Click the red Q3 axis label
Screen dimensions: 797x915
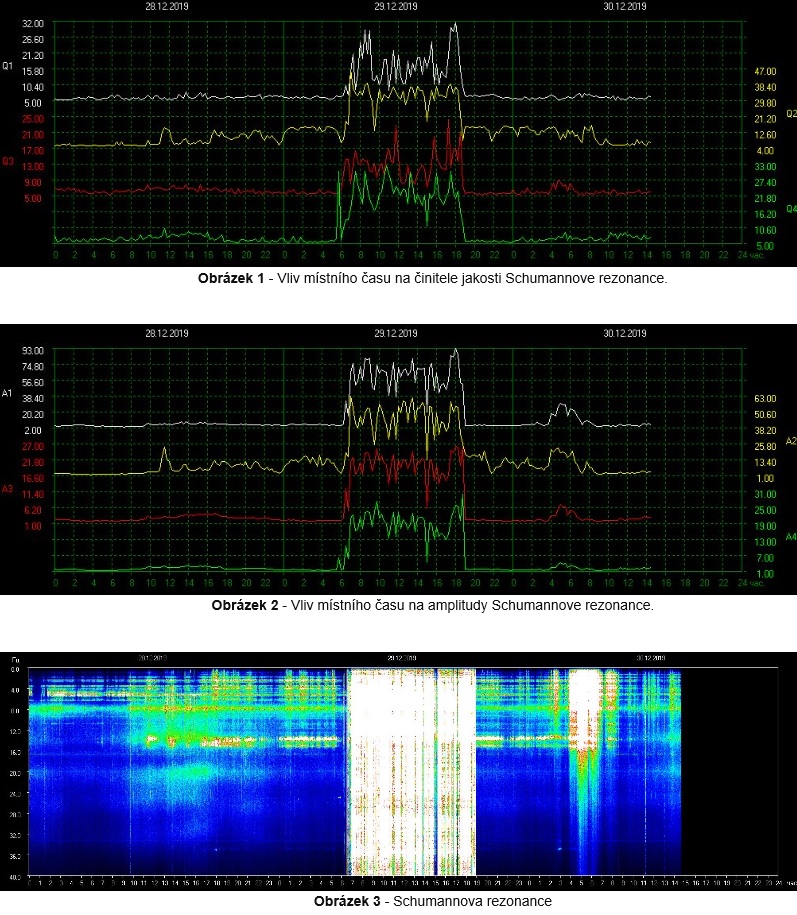pos(7,161)
